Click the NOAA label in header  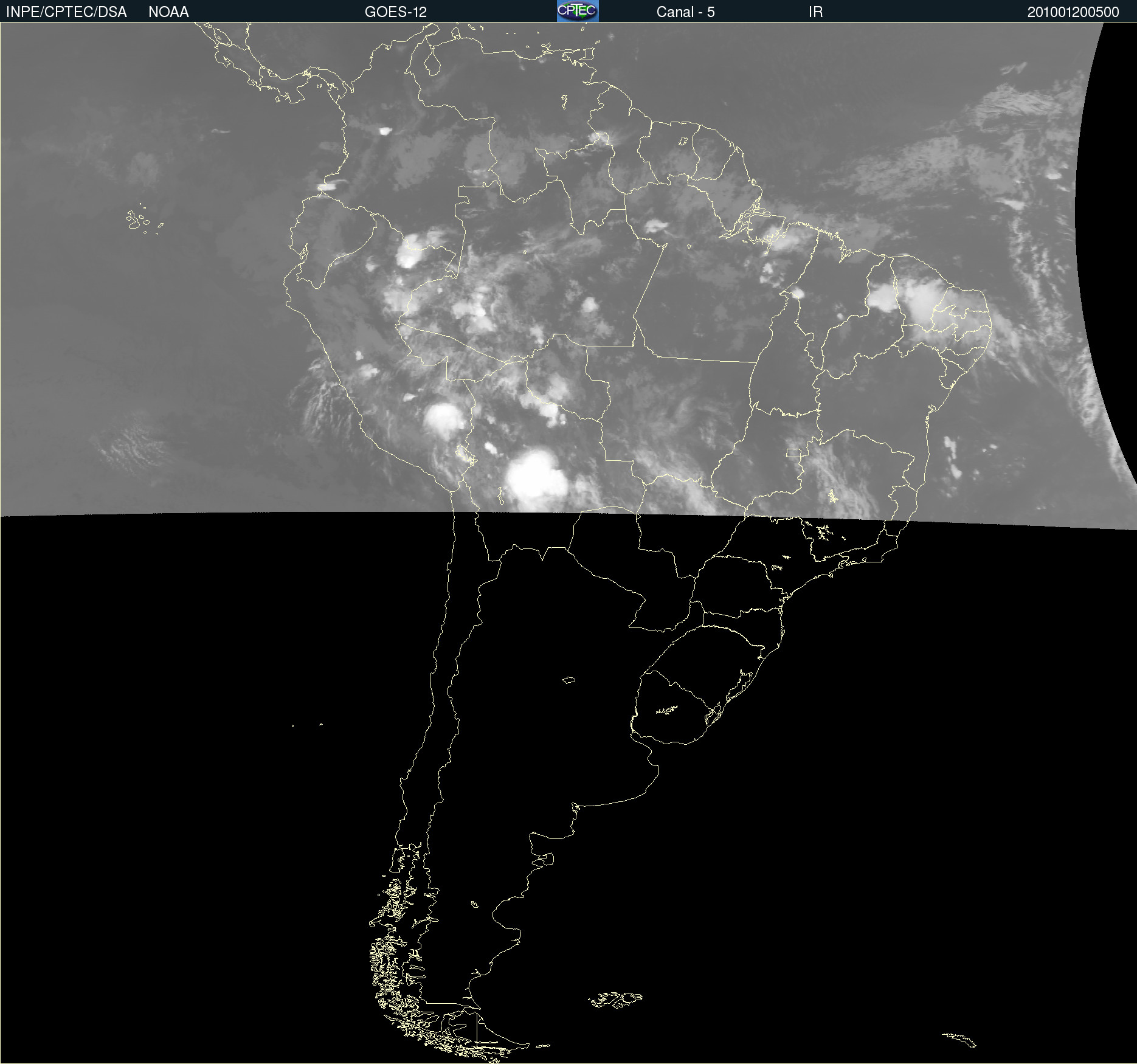[x=168, y=12]
